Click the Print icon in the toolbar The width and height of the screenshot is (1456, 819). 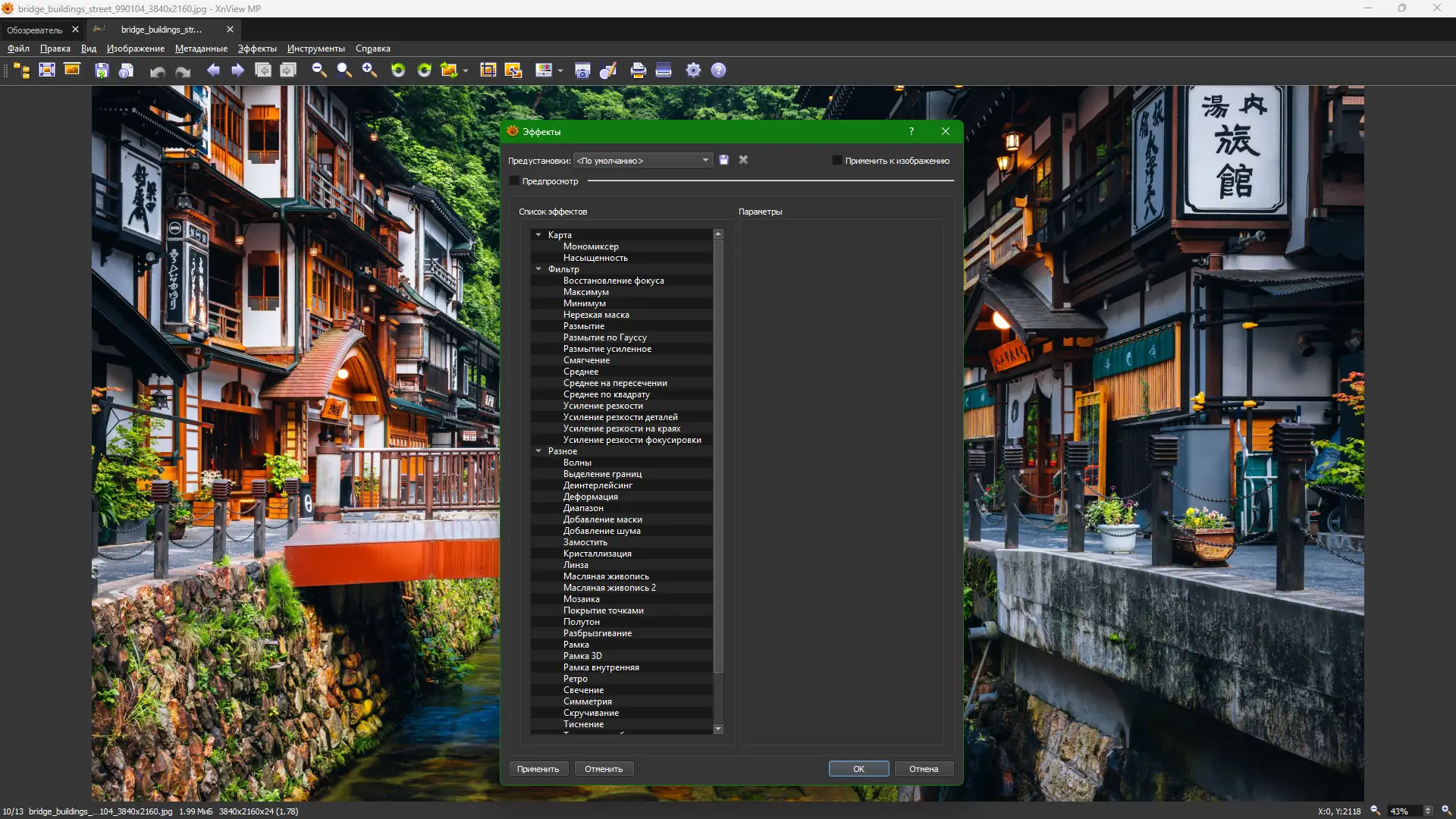click(637, 70)
